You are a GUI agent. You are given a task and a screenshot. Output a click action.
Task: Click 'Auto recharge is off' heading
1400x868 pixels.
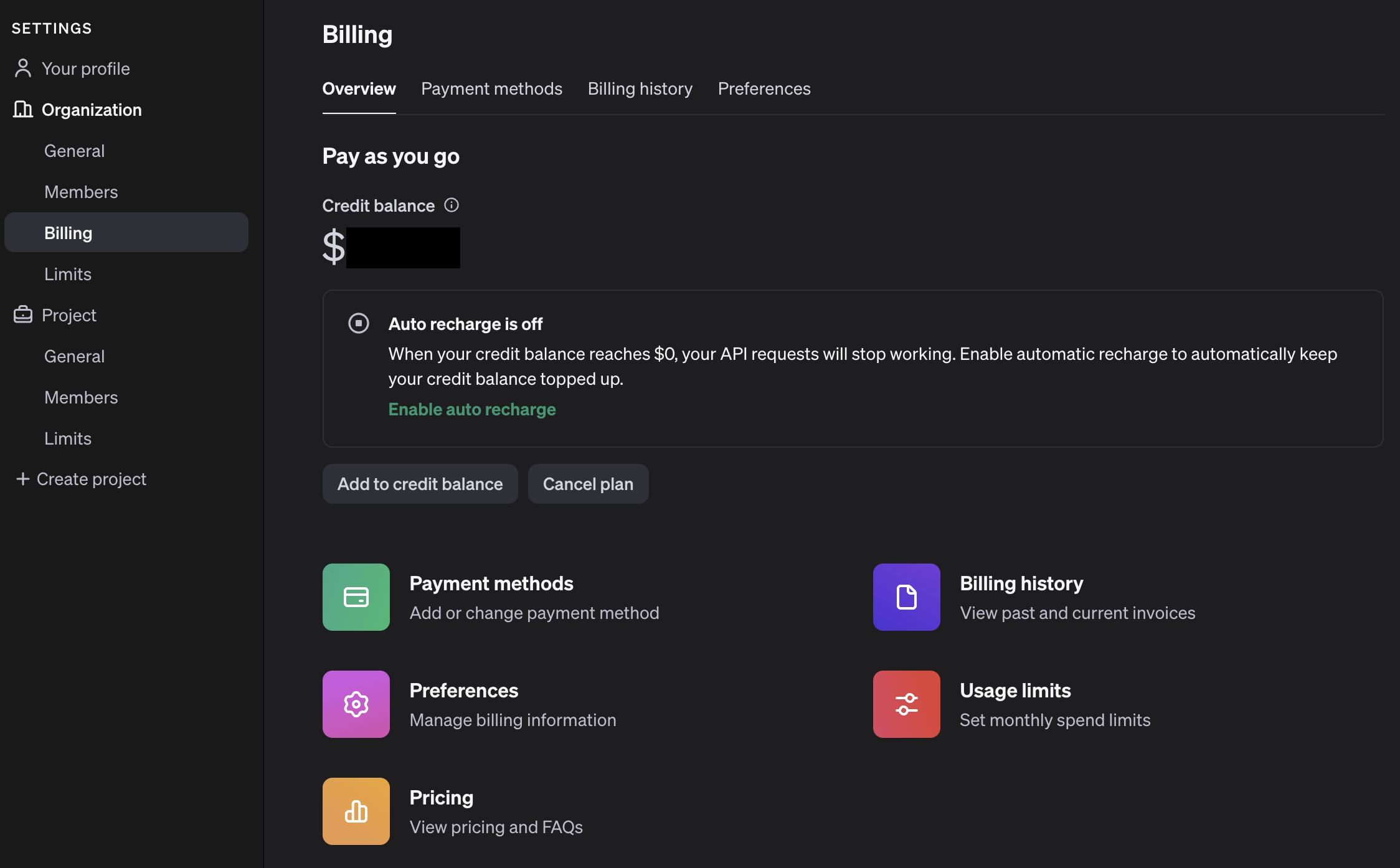point(465,324)
